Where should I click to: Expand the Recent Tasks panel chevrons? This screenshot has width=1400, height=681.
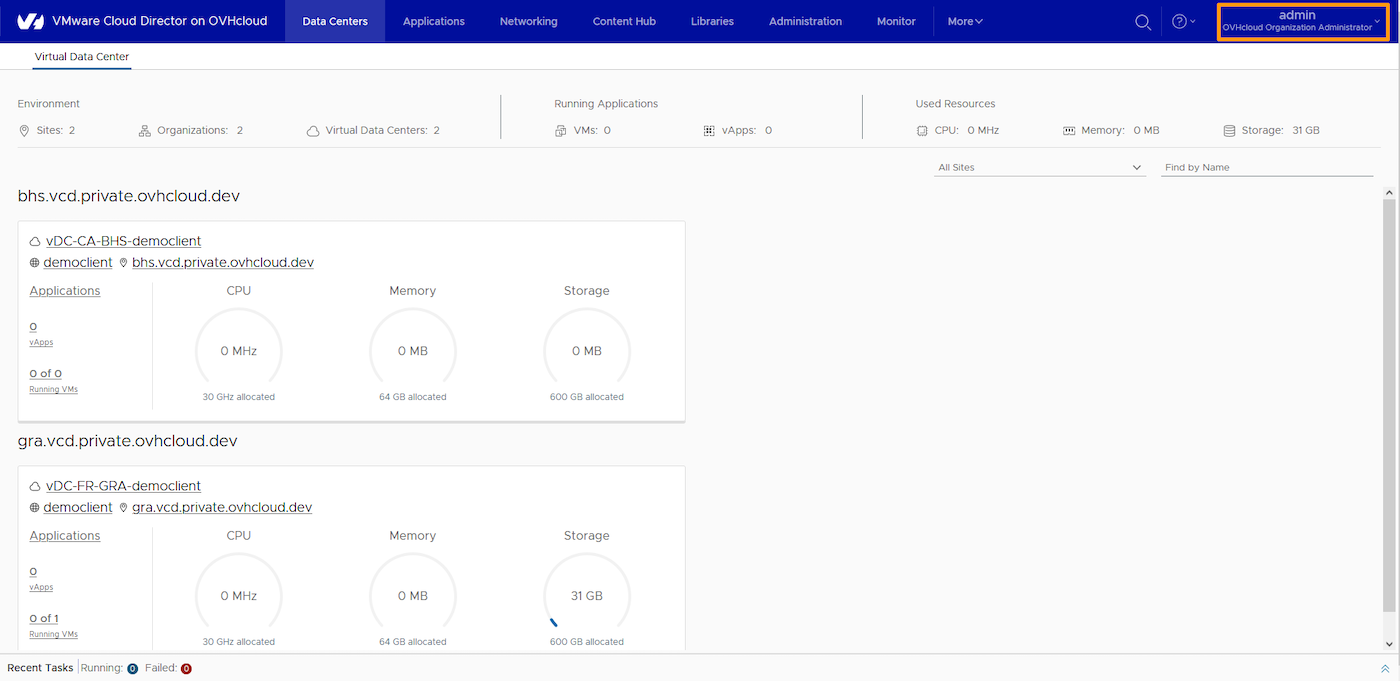click(x=1385, y=668)
